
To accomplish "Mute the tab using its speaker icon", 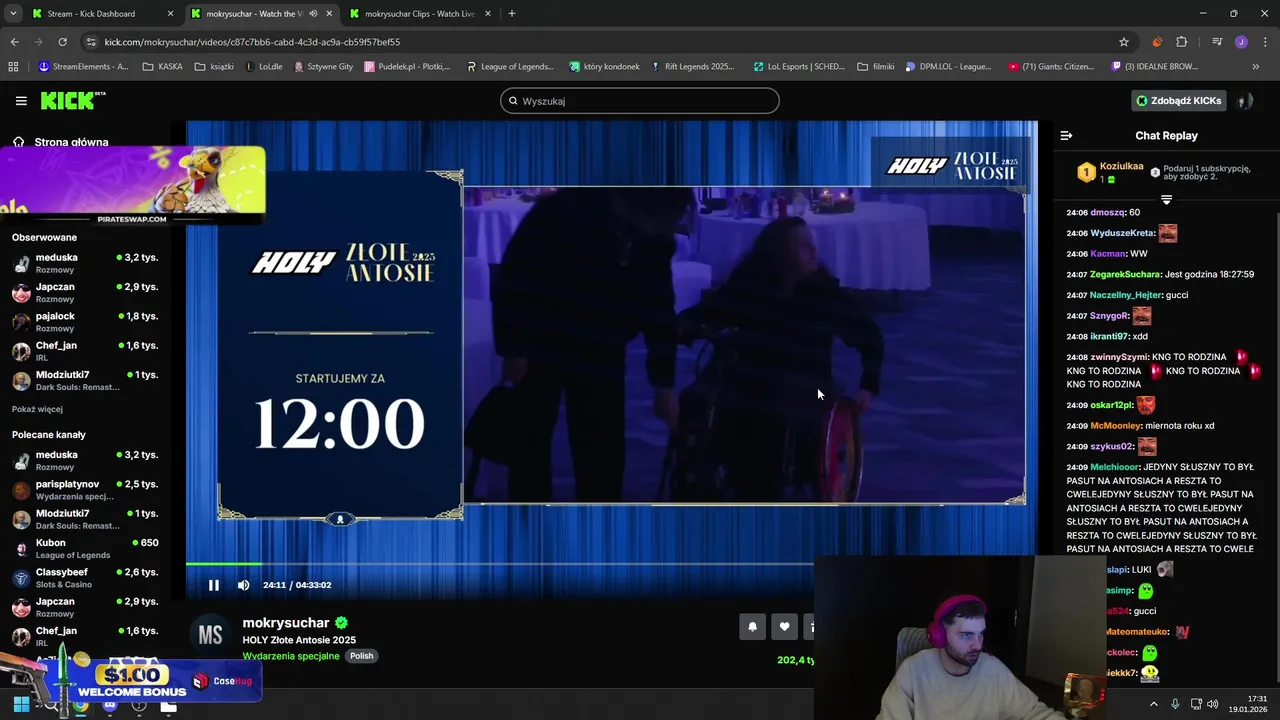I will coord(313,14).
